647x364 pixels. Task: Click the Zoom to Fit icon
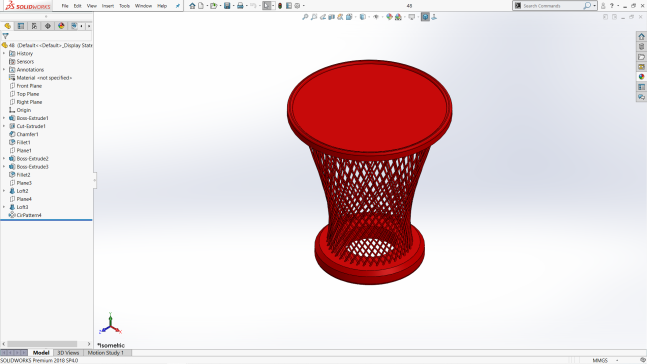tap(305, 17)
